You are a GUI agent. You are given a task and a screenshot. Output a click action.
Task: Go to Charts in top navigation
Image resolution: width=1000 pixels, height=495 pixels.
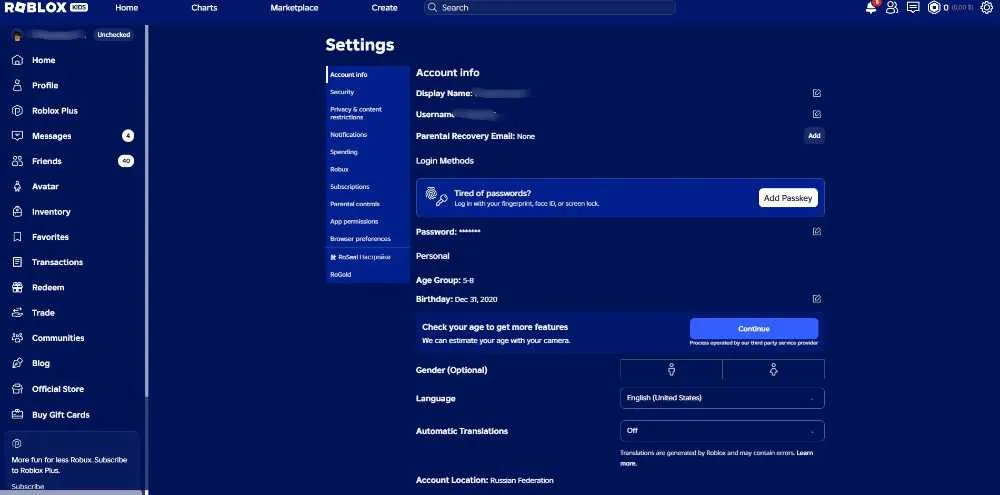(204, 8)
